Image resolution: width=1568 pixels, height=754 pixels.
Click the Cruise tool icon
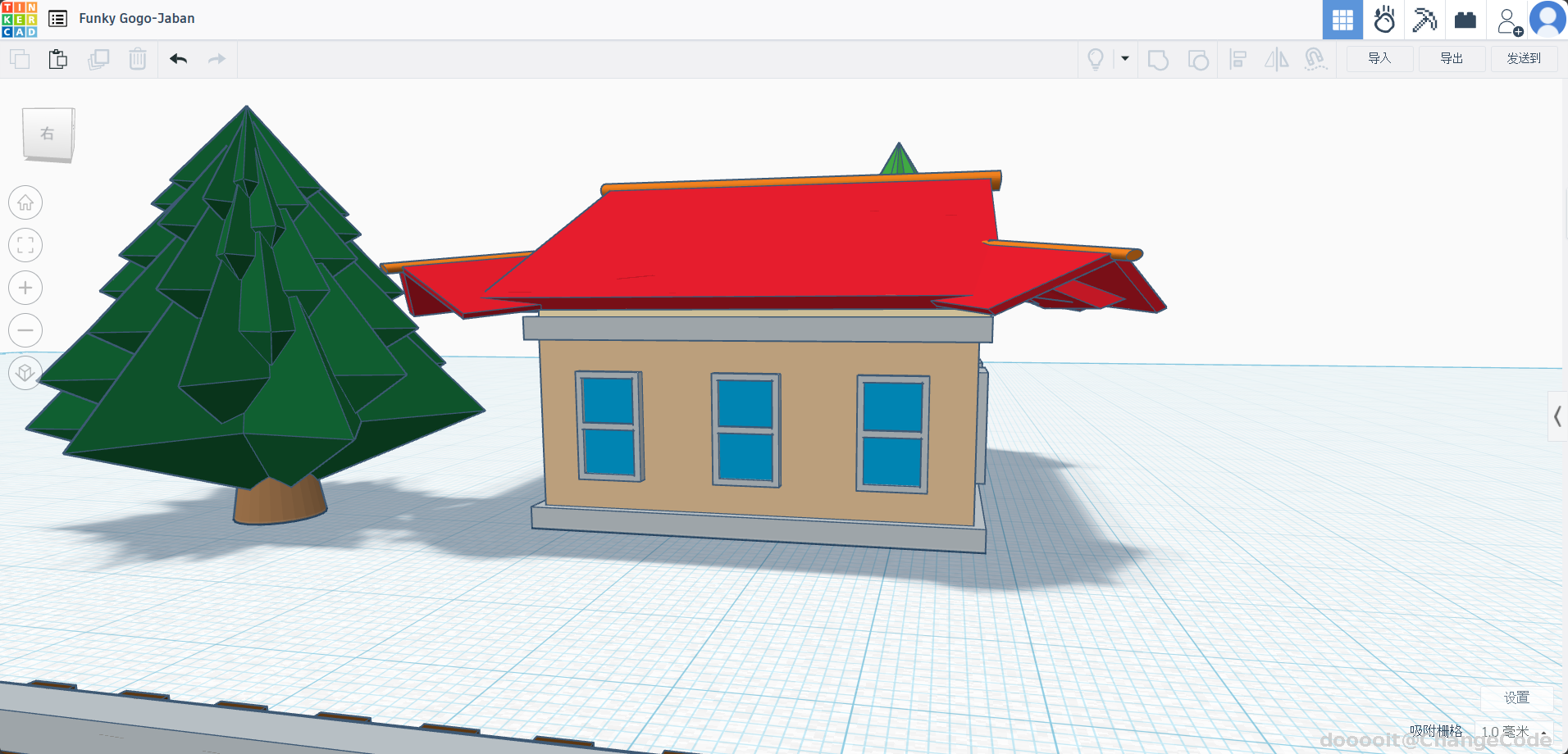(1316, 59)
